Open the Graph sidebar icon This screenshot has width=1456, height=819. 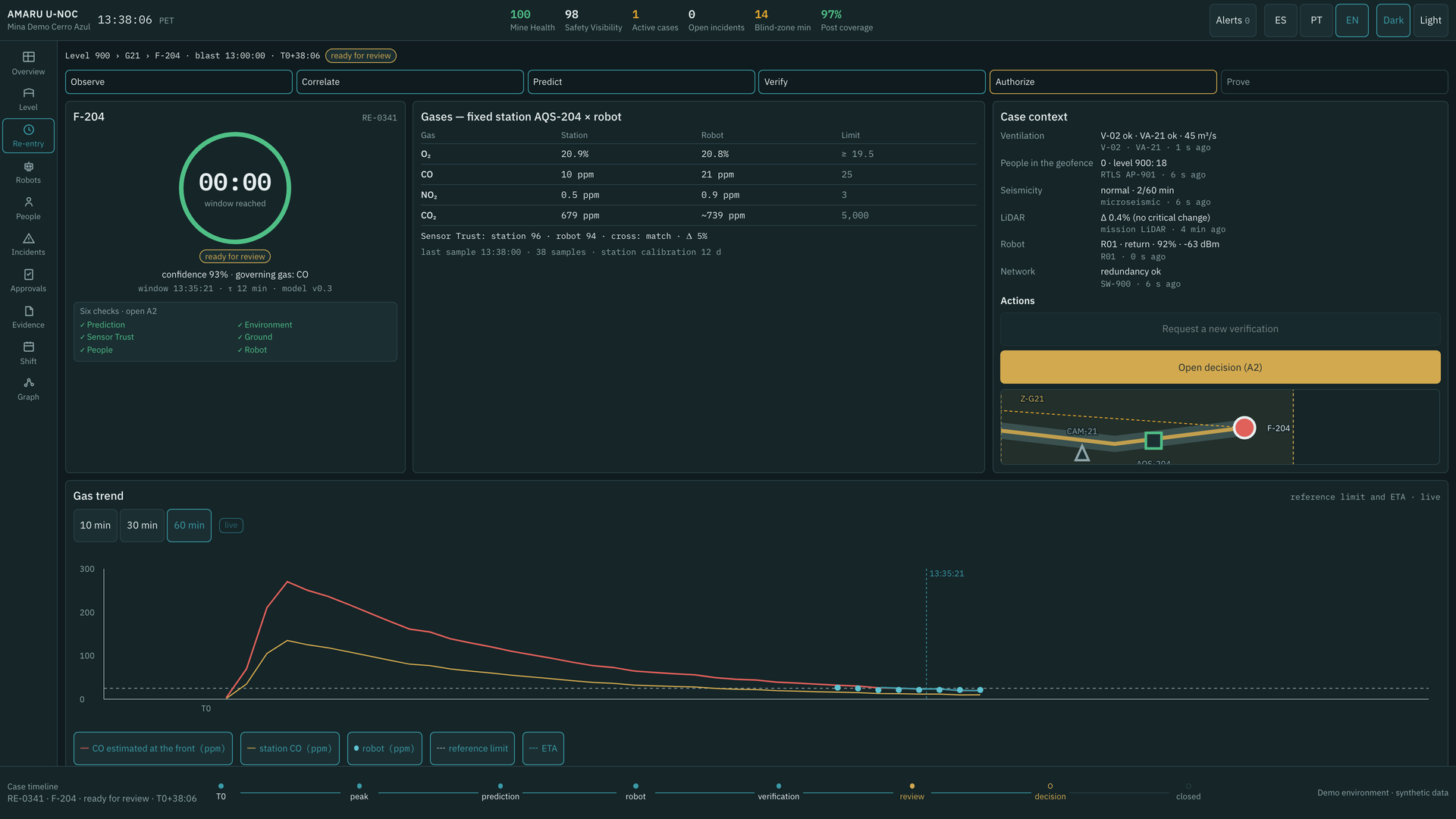28,389
